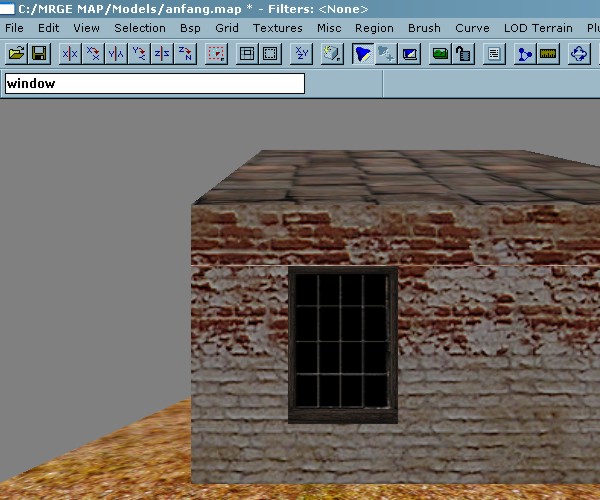This screenshot has width=600, height=500.
Task: Open the Misc menu
Action: (329, 28)
